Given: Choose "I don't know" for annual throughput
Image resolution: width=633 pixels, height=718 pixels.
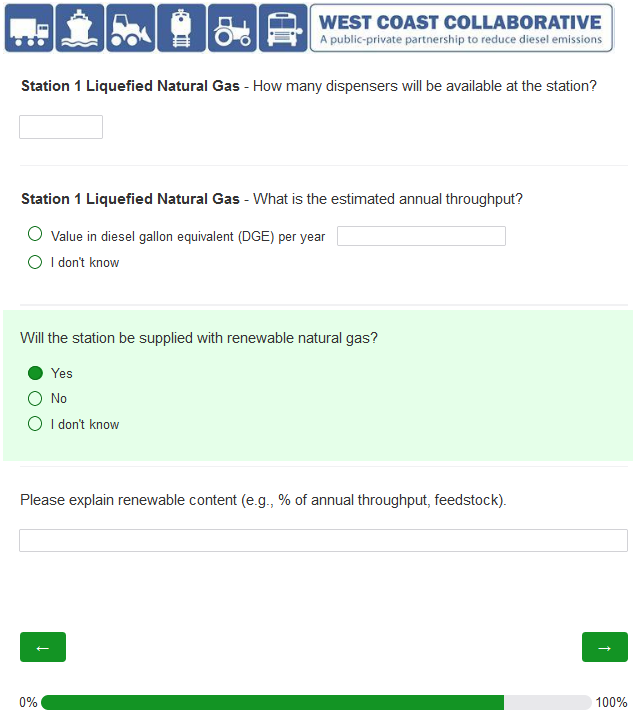Looking at the screenshot, I should pyautogui.click(x=35, y=262).
